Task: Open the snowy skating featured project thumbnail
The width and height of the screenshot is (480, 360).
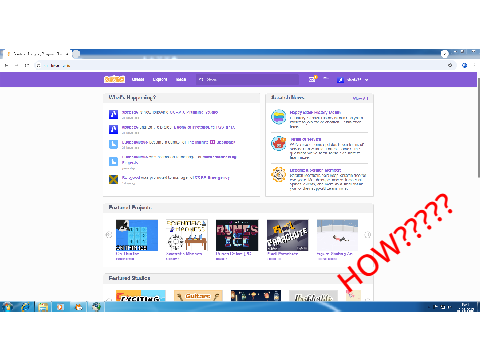Action: click(337, 235)
